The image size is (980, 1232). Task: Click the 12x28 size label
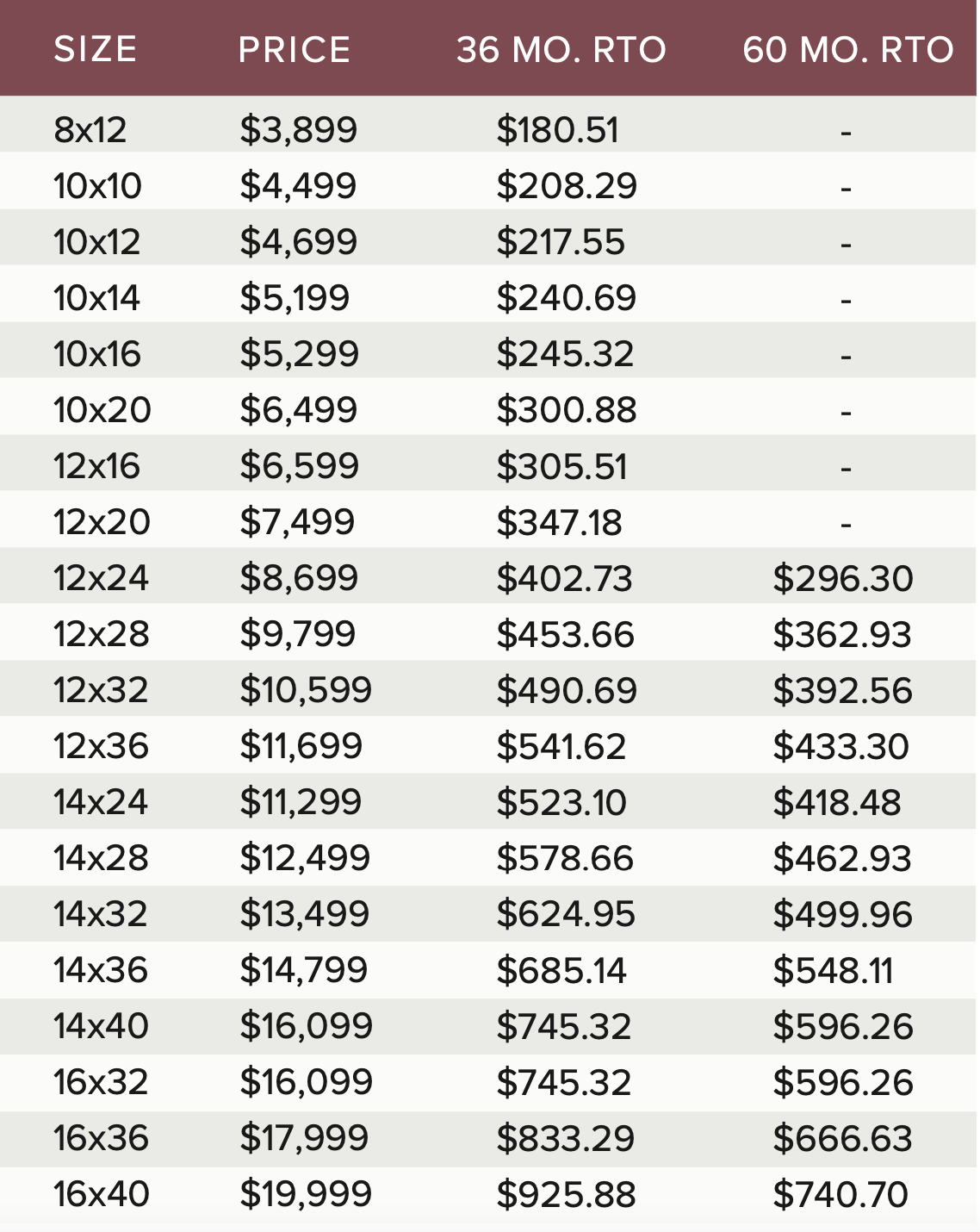[x=101, y=634]
